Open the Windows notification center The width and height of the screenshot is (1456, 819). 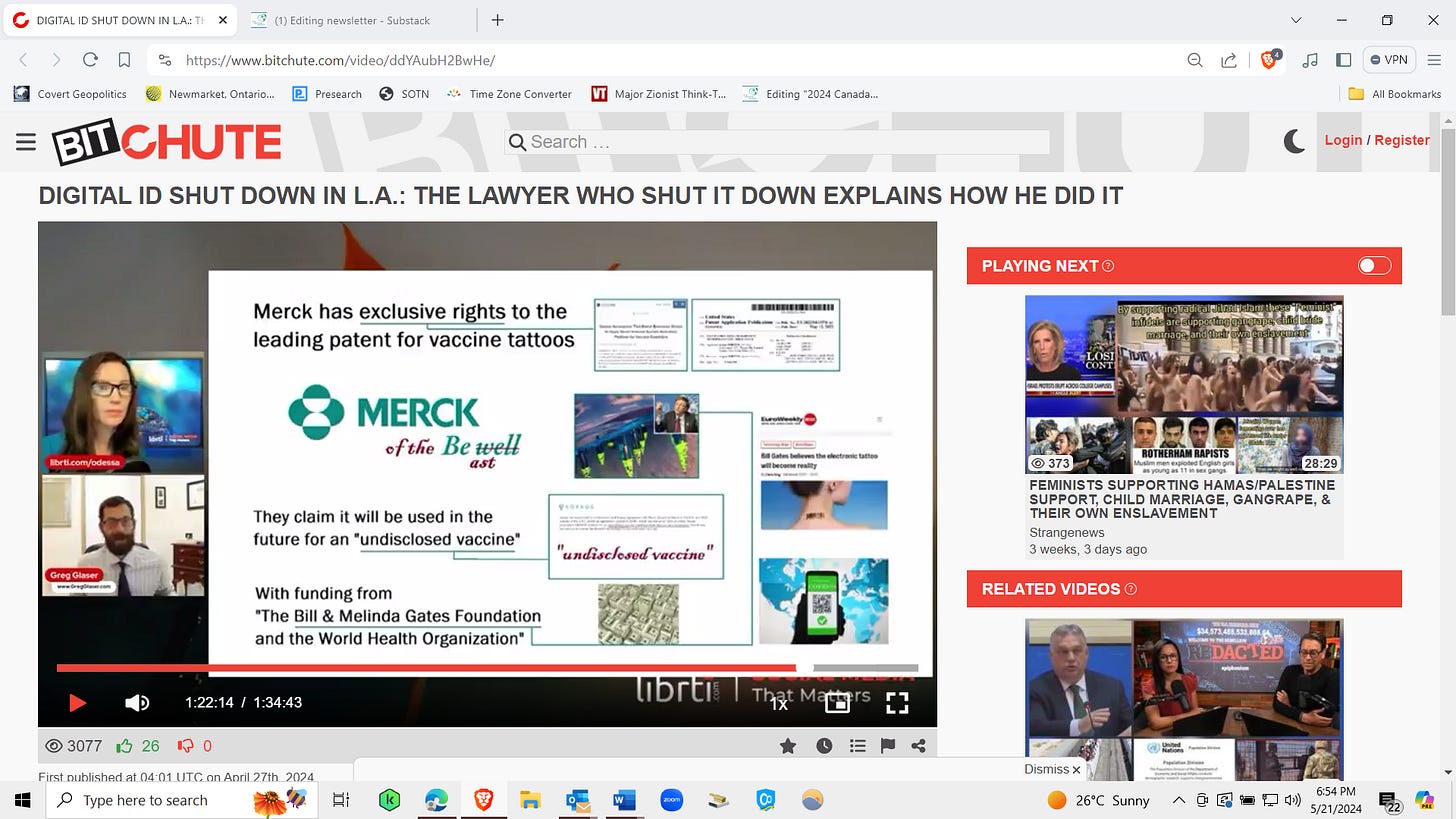click(x=1390, y=800)
